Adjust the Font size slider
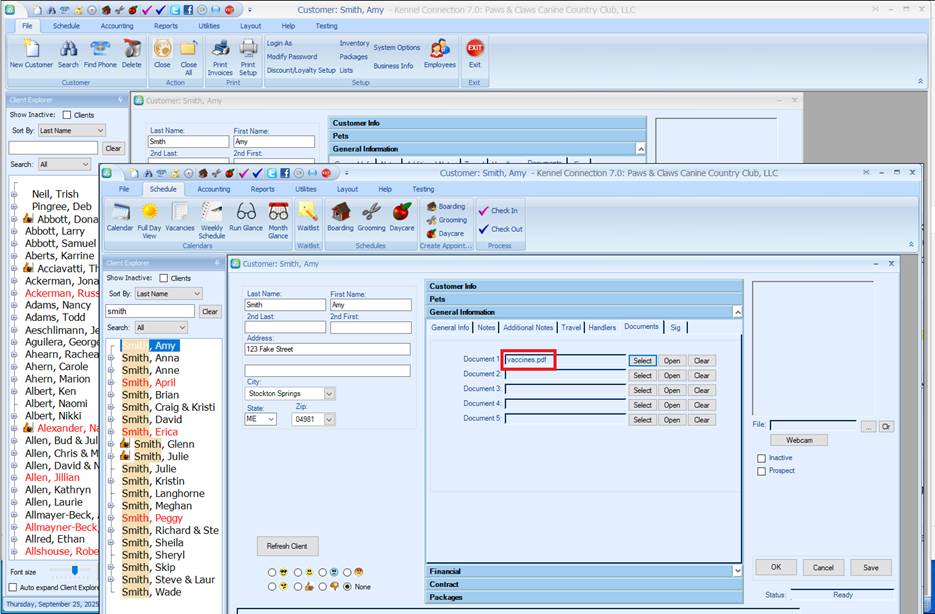This screenshot has width=935, height=614. click(74, 570)
